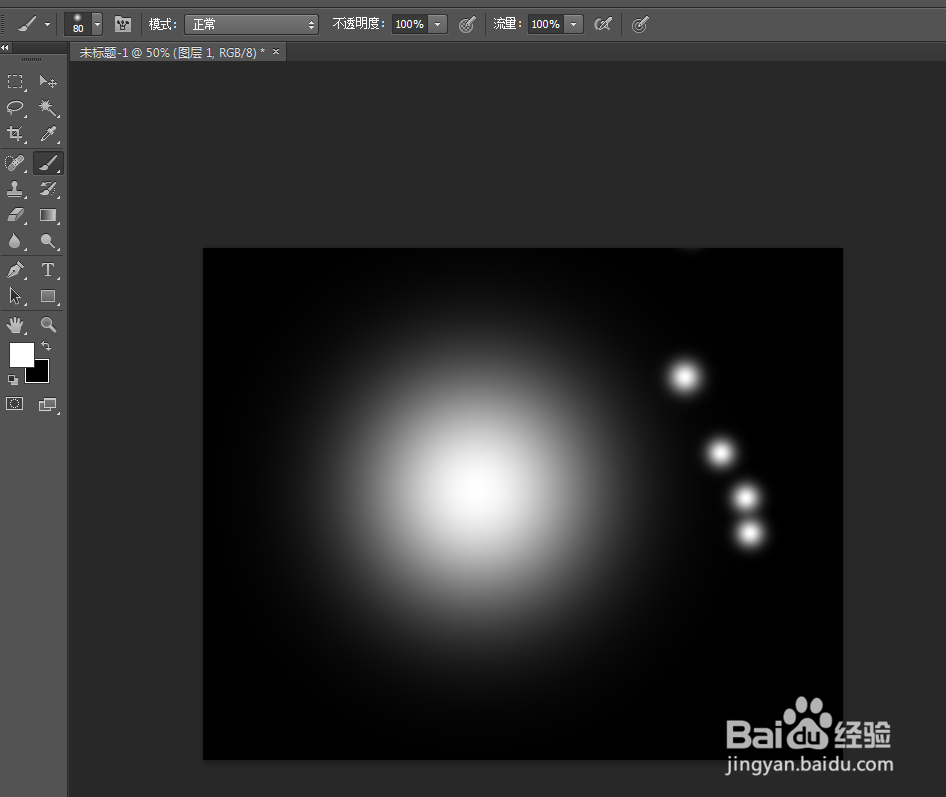Open the black background color swatch
The image size is (946, 797).
(41, 375)
